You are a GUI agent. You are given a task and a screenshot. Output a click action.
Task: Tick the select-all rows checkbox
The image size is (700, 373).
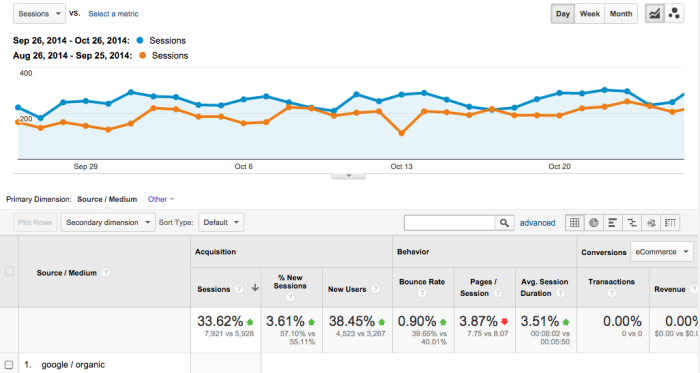pos(9,271)
